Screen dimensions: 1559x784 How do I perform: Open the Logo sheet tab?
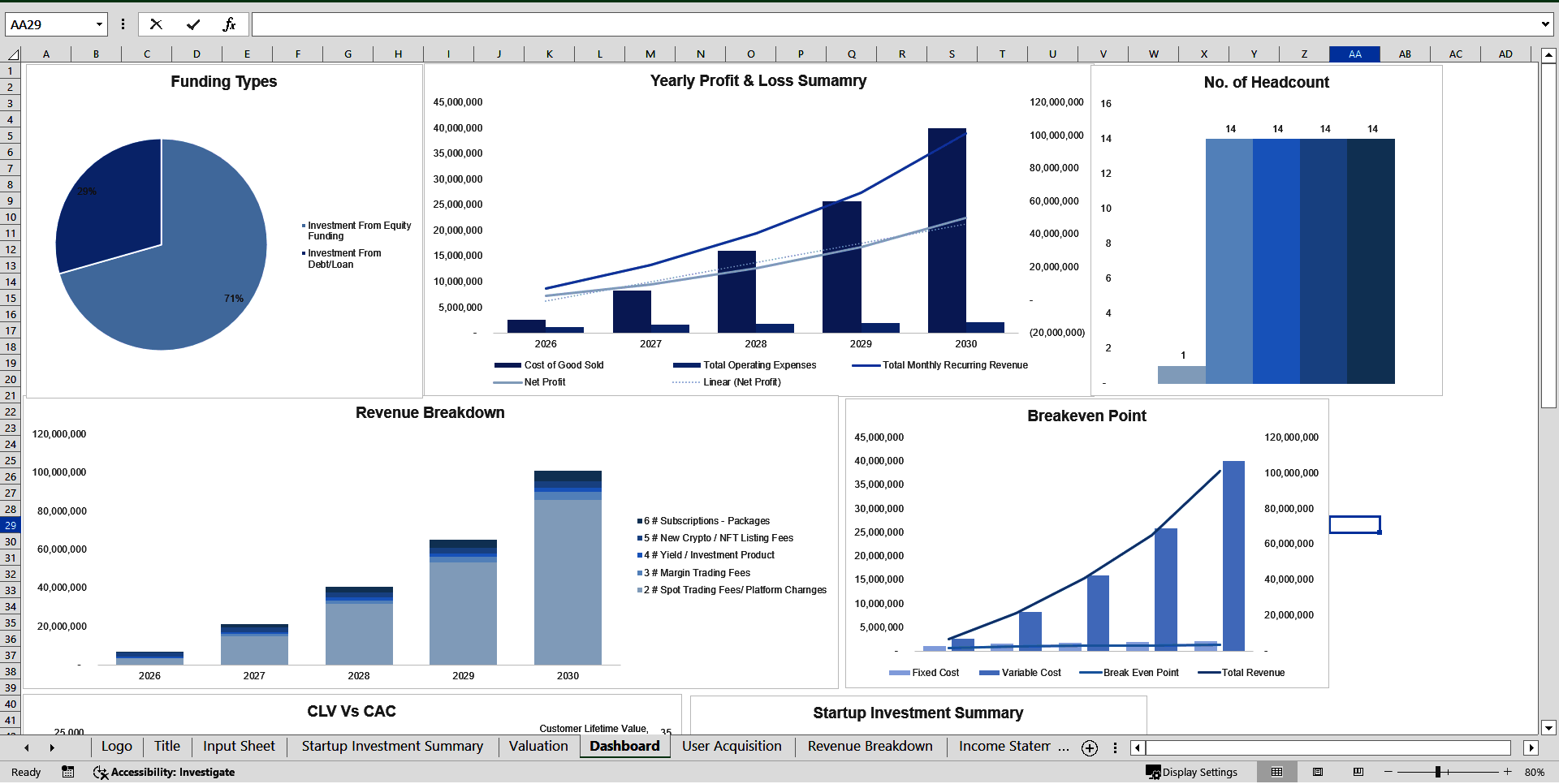(x=117, y=747)
